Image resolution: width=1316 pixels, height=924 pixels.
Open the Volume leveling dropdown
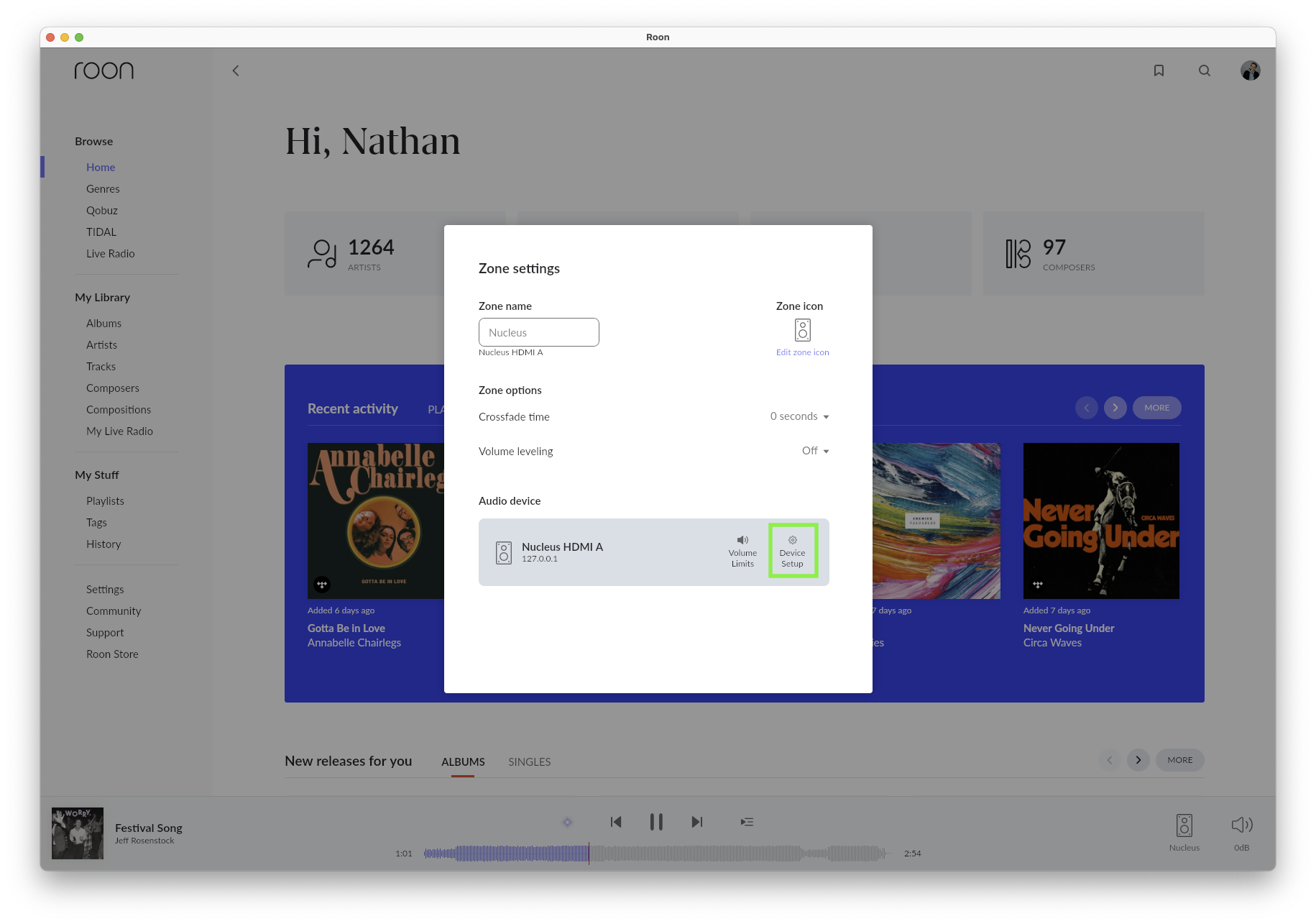click(815, 451)
